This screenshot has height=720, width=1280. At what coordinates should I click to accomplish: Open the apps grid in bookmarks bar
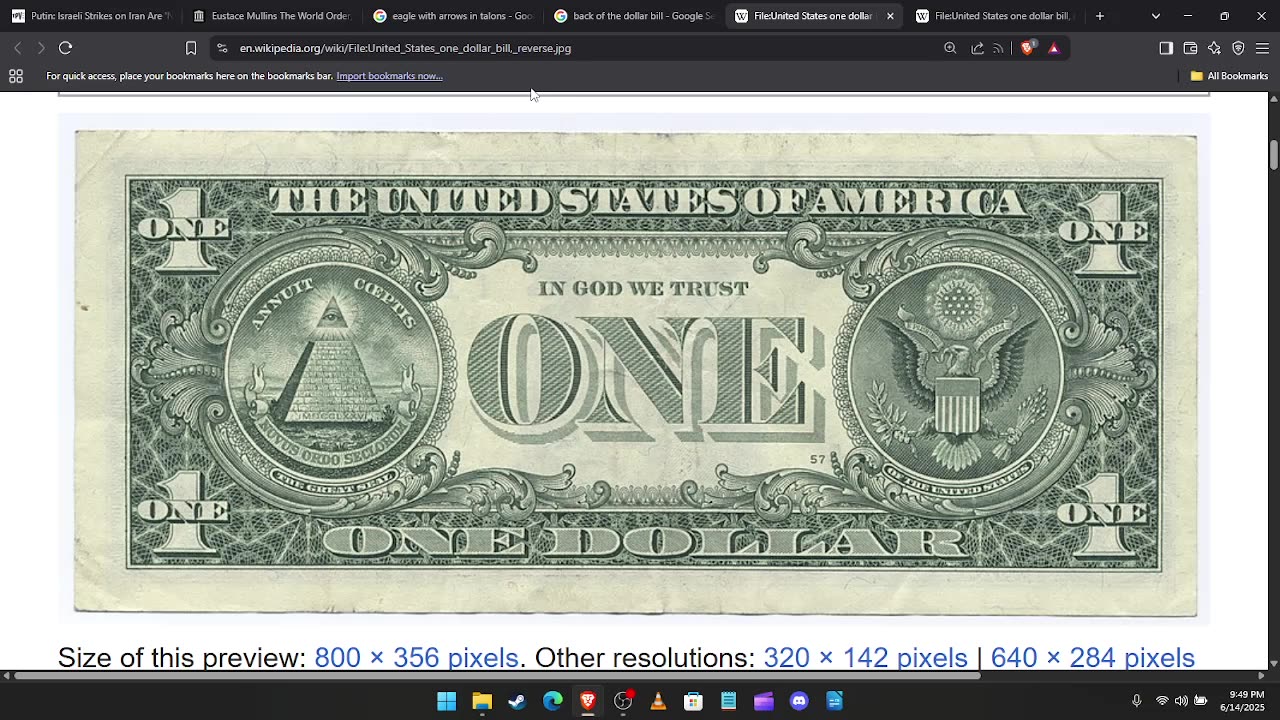pos(16,76)
